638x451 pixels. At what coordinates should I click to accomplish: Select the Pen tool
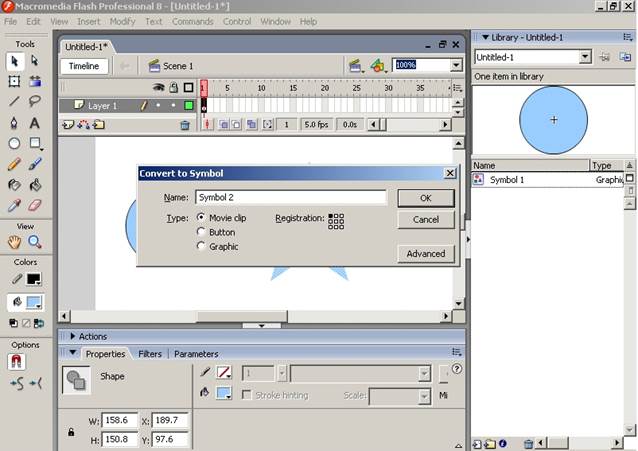pos(15,123)
